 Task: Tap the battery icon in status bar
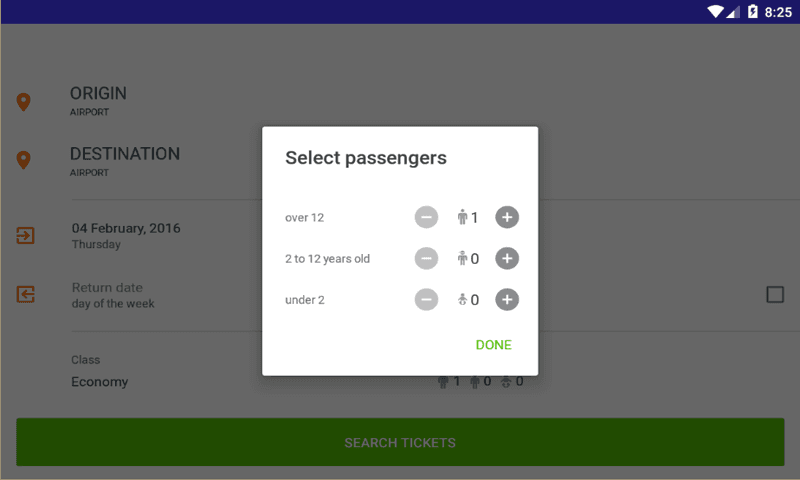[753, 11]
